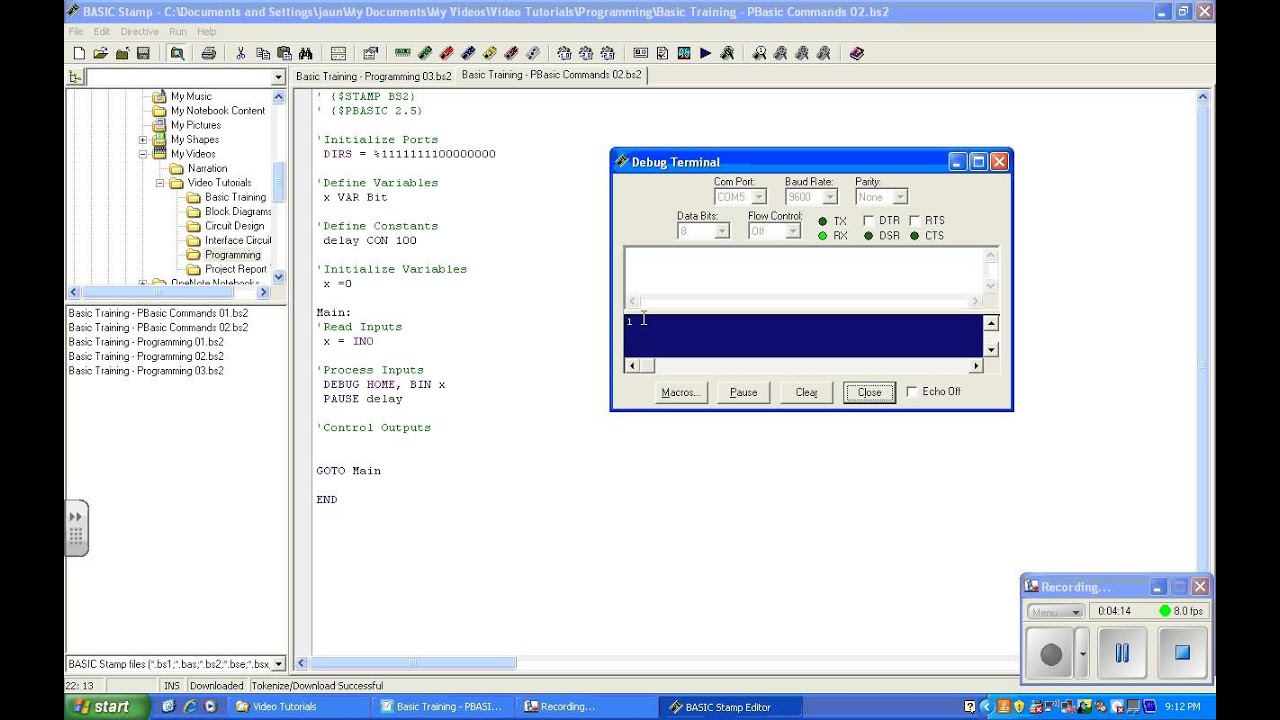Screen dimensions: 1280x720
Task: Click the Find binoculars icon
Action: [x=305, y=54]
